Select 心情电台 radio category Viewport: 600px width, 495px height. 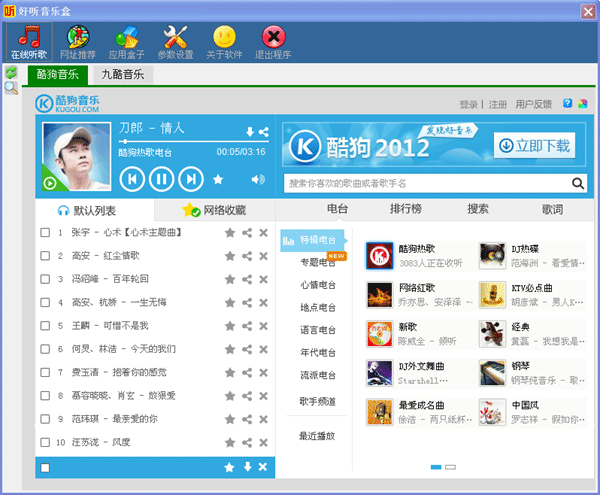318,285
